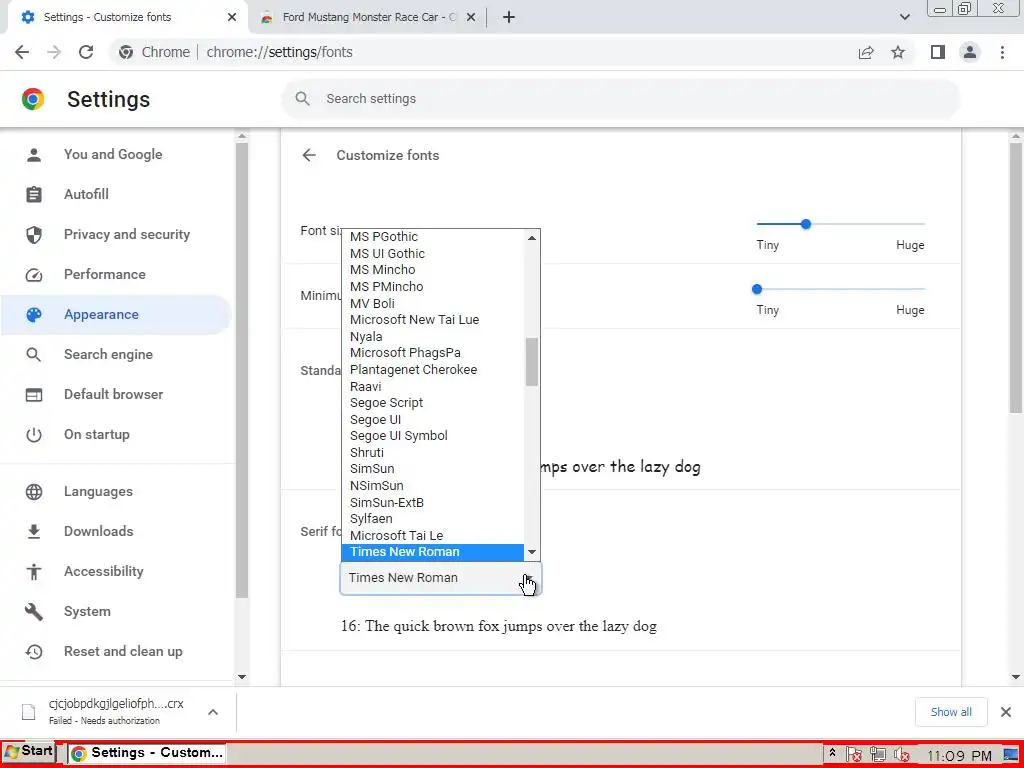The width and height of the screenshot is (1024, 768).
Task: Choose MS PMincho font option
Action: [x=433, y=287]
